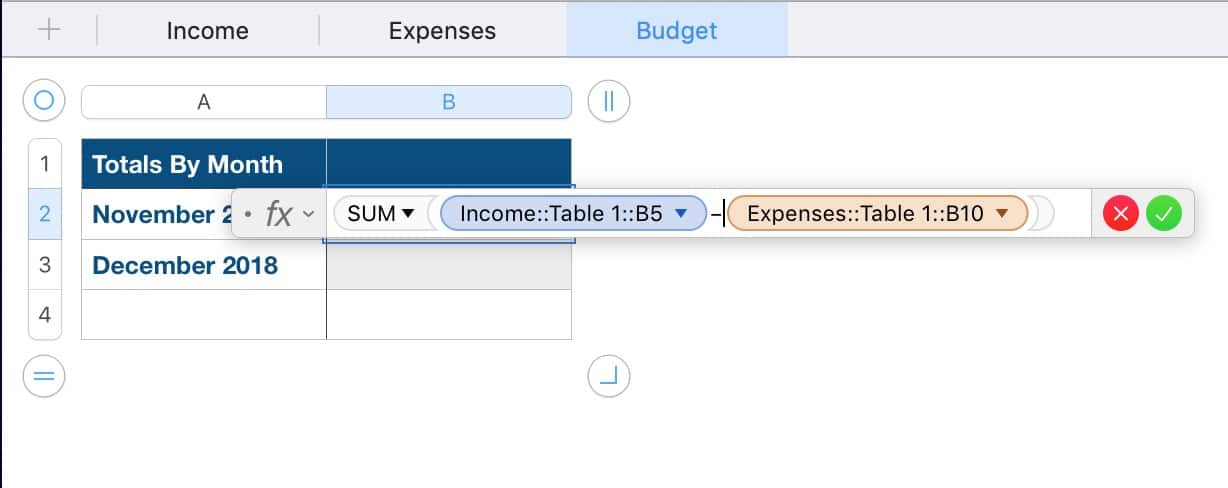Click the table select circle handle
Screen dimensions: 1228x488
pyautogui.click(x=44, y=101)
